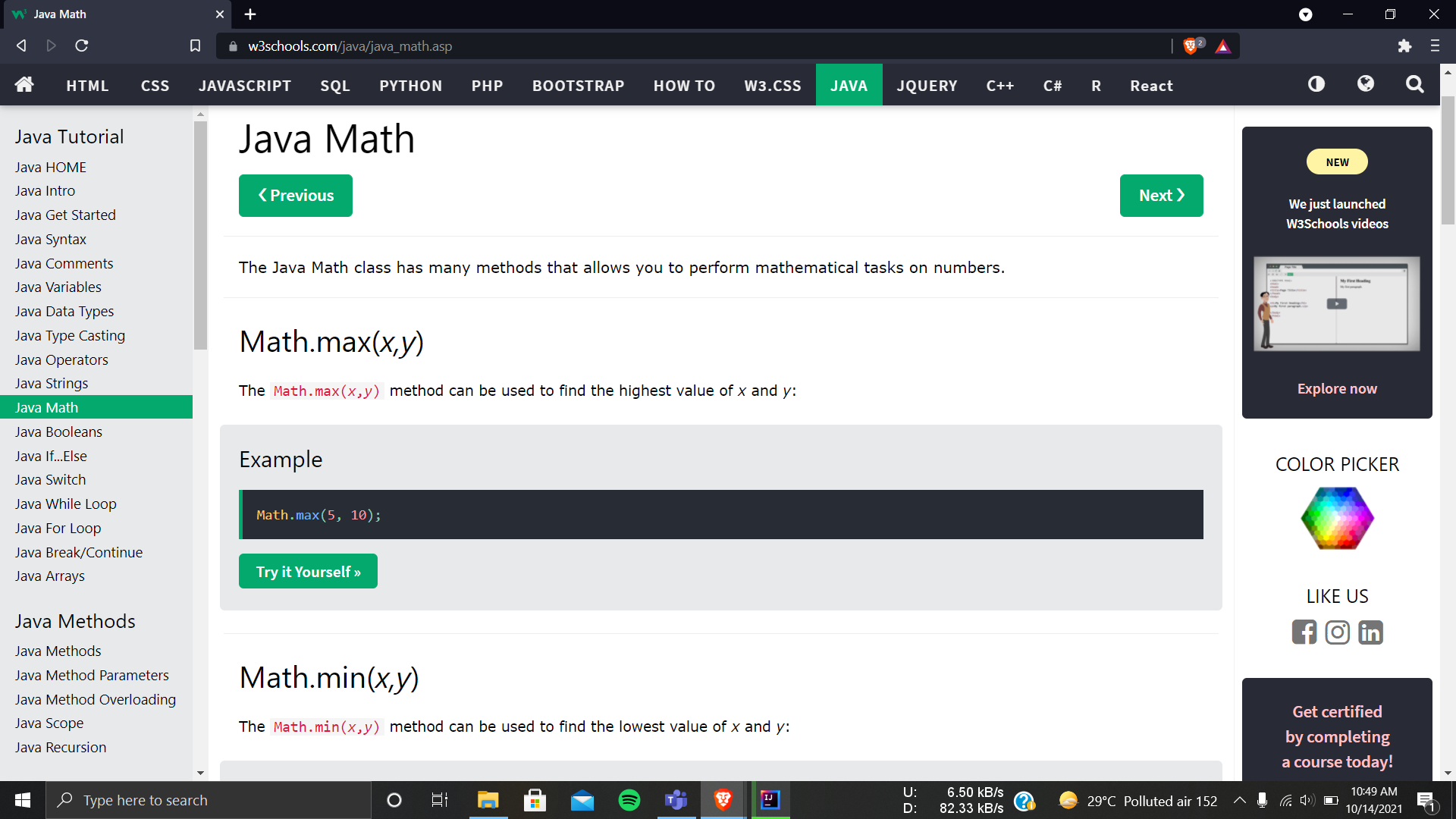Open the Facebook icon under Like Us

pyautogui.click(x=1304, y=632)
